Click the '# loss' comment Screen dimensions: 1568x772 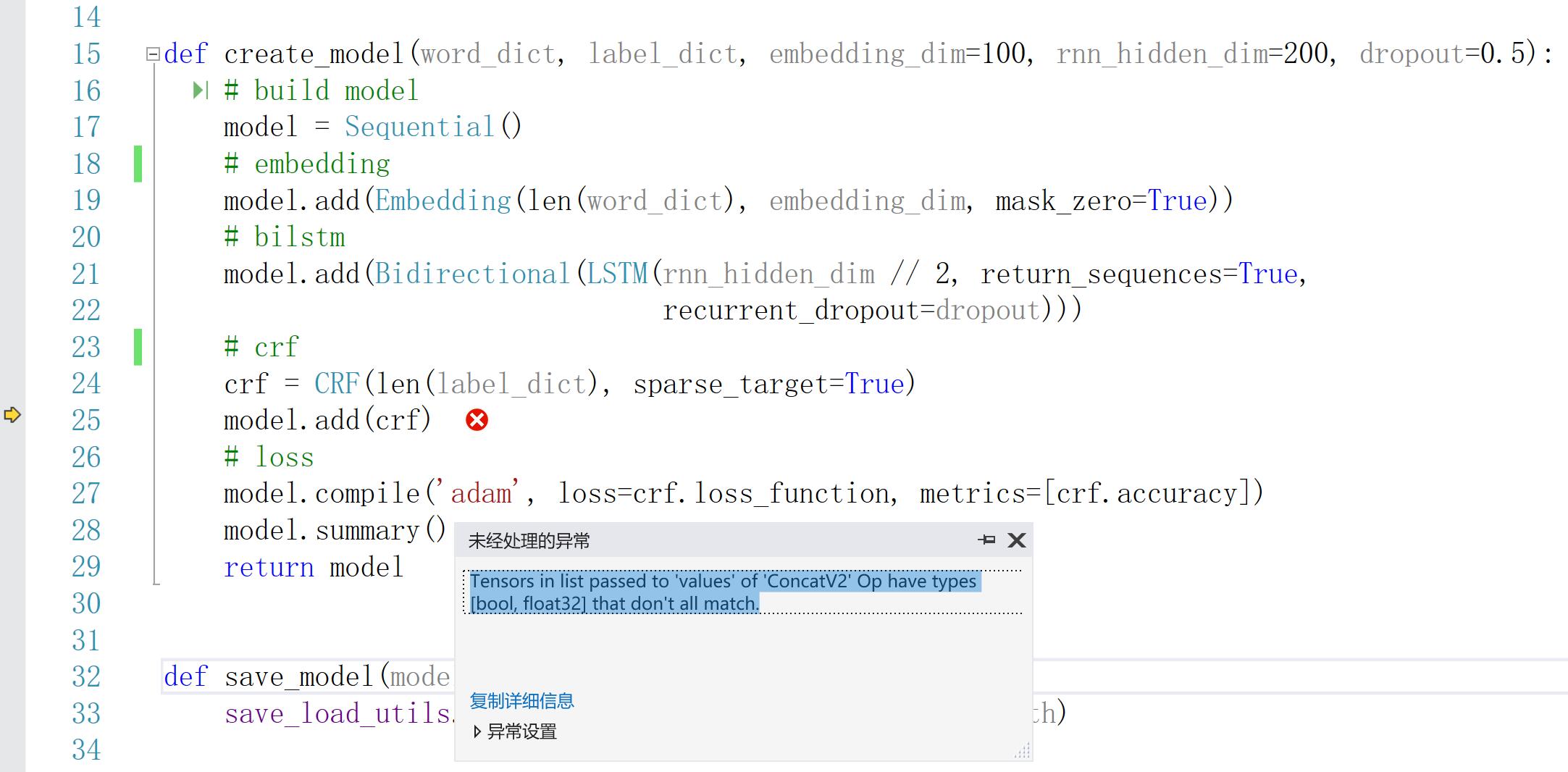pyautogui.click(x=269, y=458)
